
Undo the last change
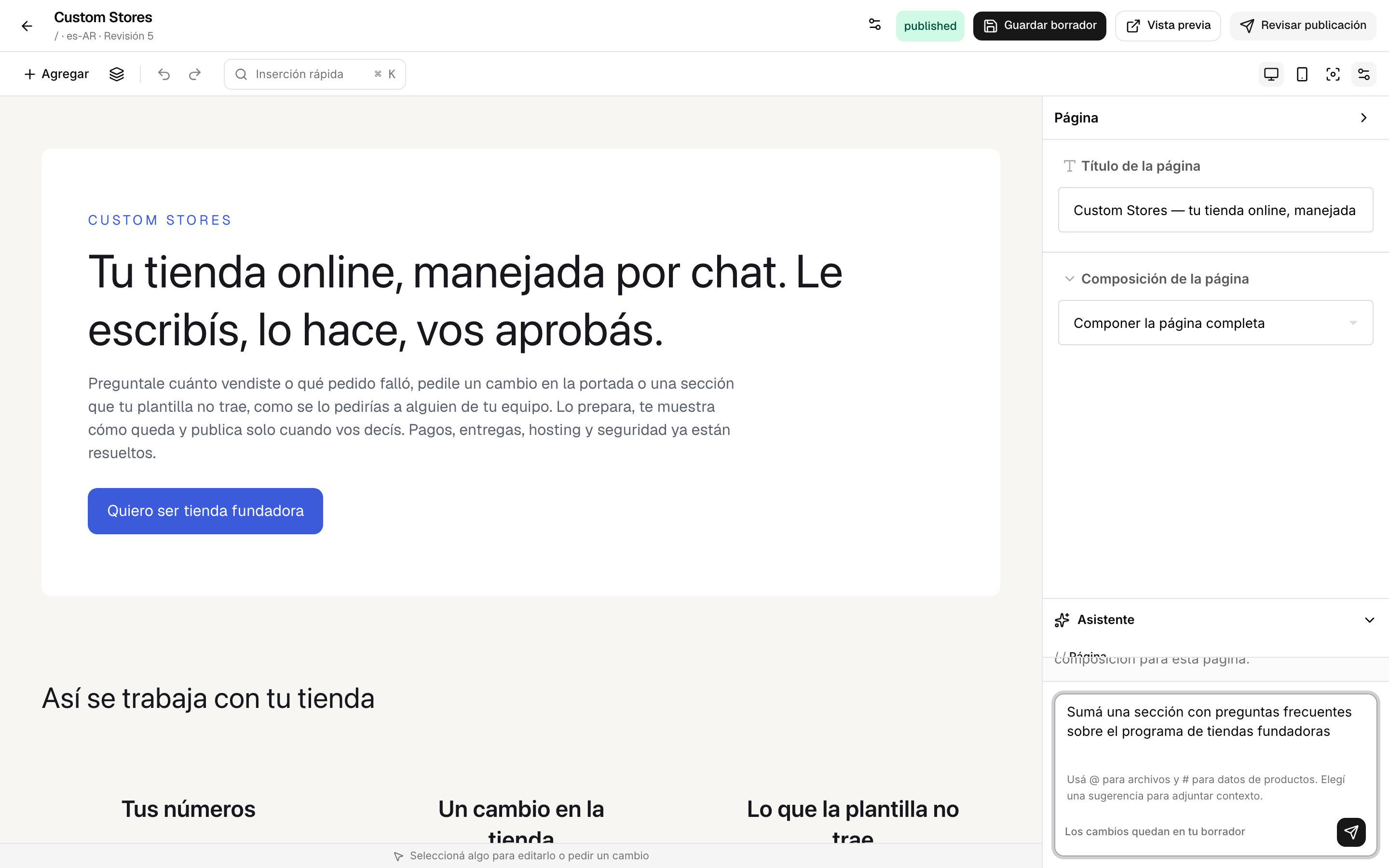(x=164, y=74)
